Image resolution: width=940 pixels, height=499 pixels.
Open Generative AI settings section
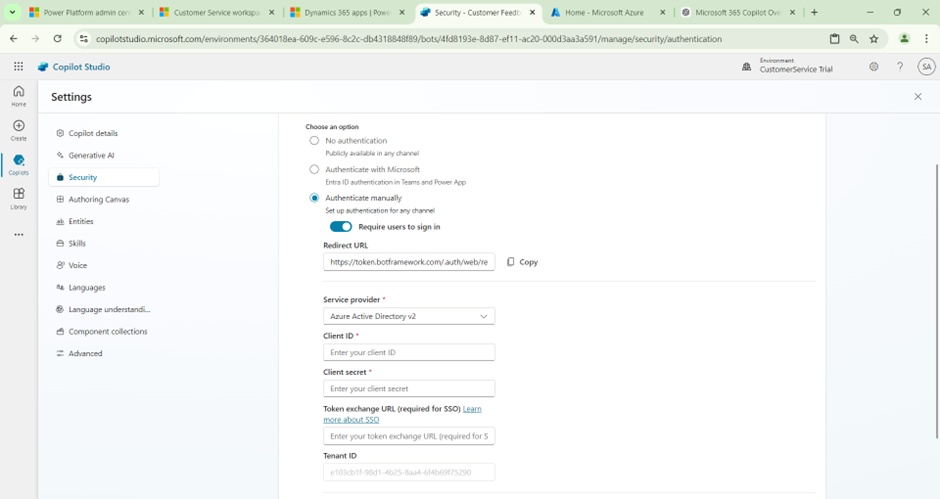tap(91, 155)
